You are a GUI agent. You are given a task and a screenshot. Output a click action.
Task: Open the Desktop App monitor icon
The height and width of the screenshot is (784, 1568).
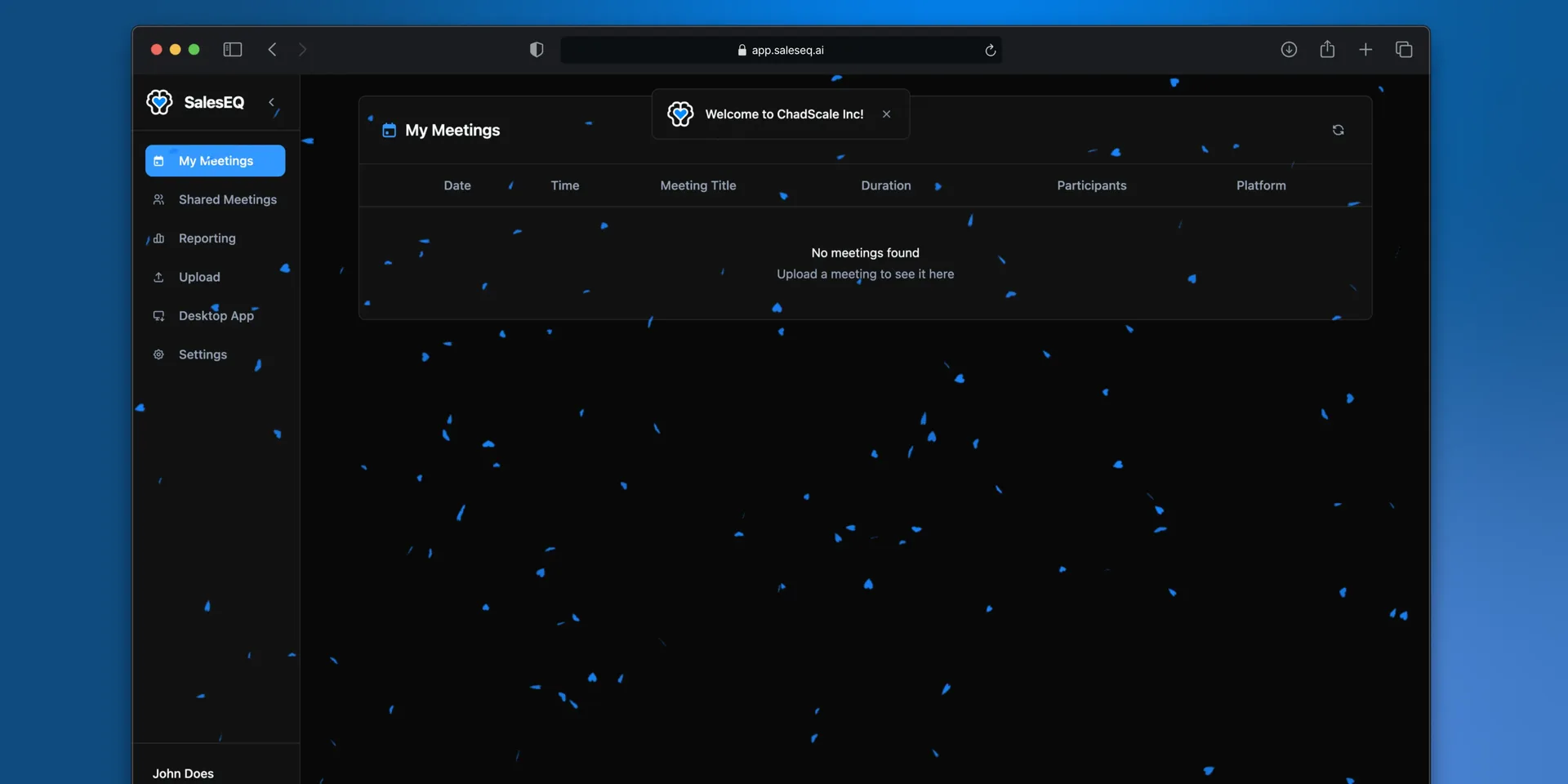[x=158, y=316]
